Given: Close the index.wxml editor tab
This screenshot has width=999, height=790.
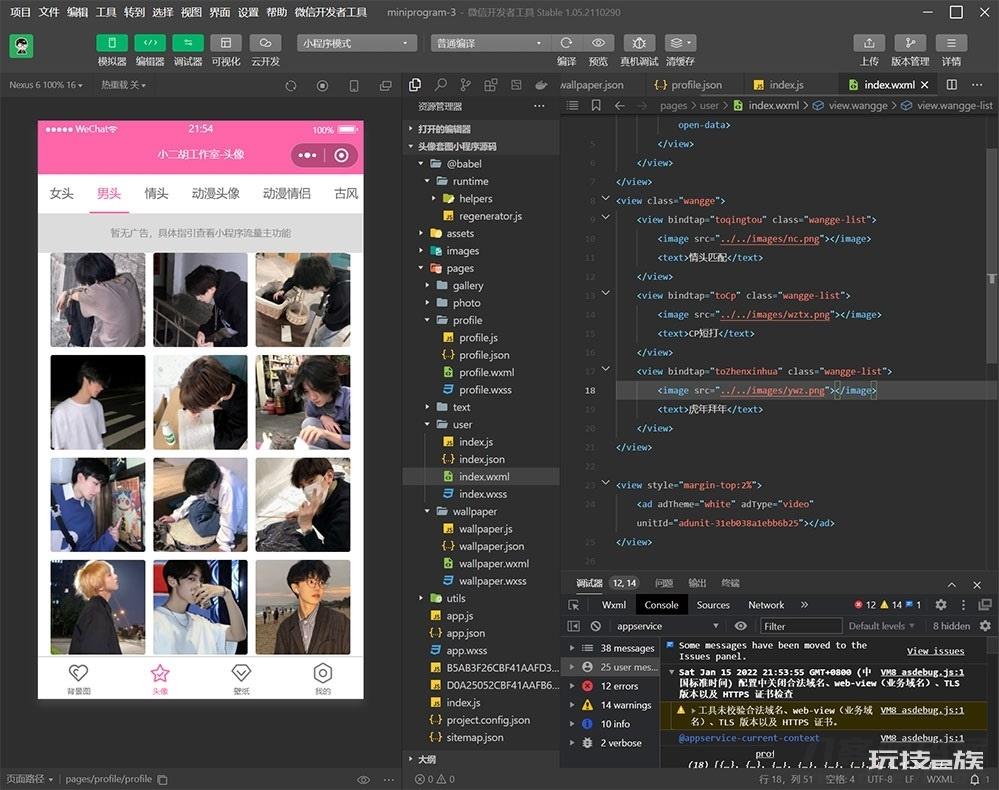Looking at the screenshot, I should (924, 85).
